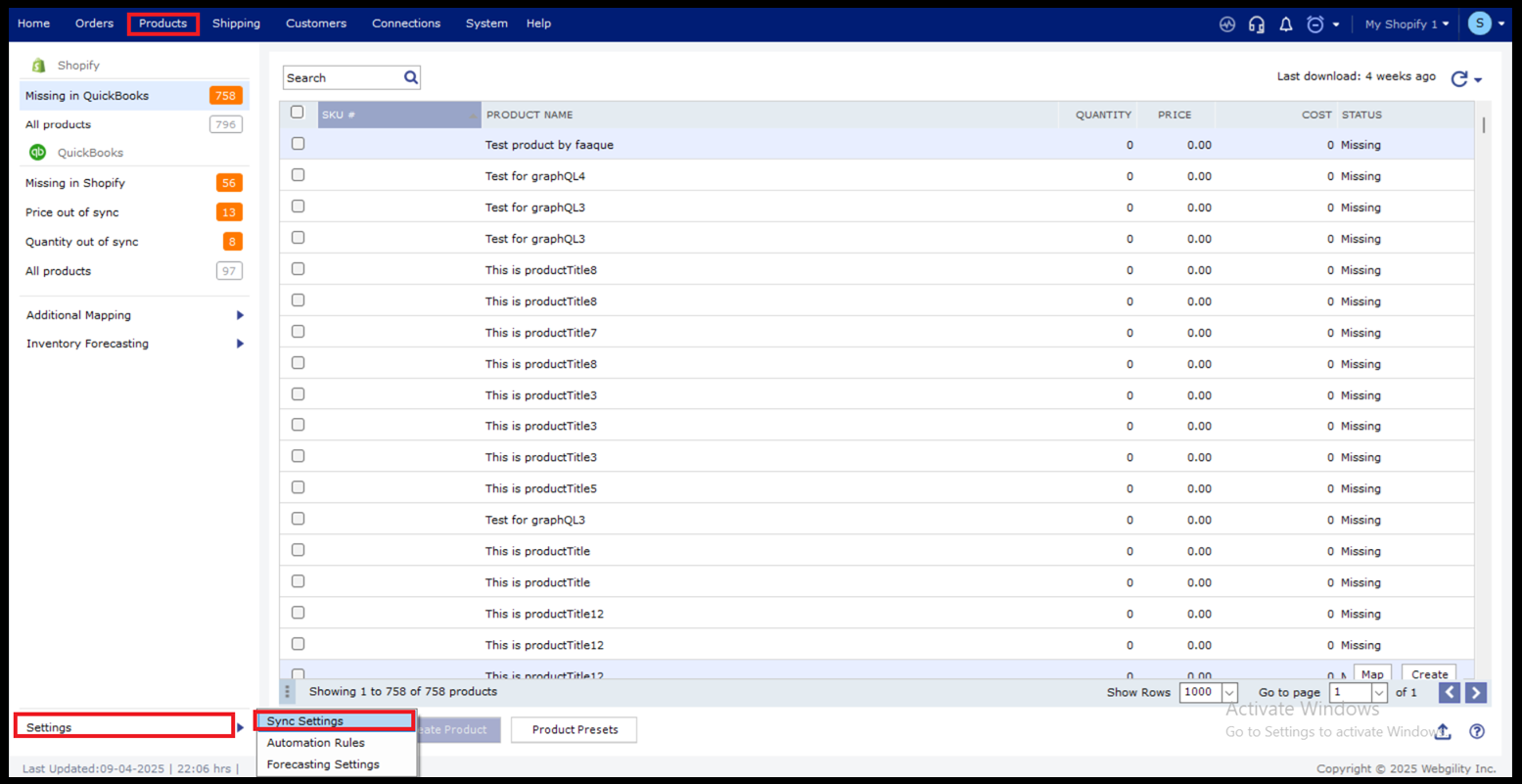Click the search magnifier icon
1522x784 pixels.
[x=411, y=77]
